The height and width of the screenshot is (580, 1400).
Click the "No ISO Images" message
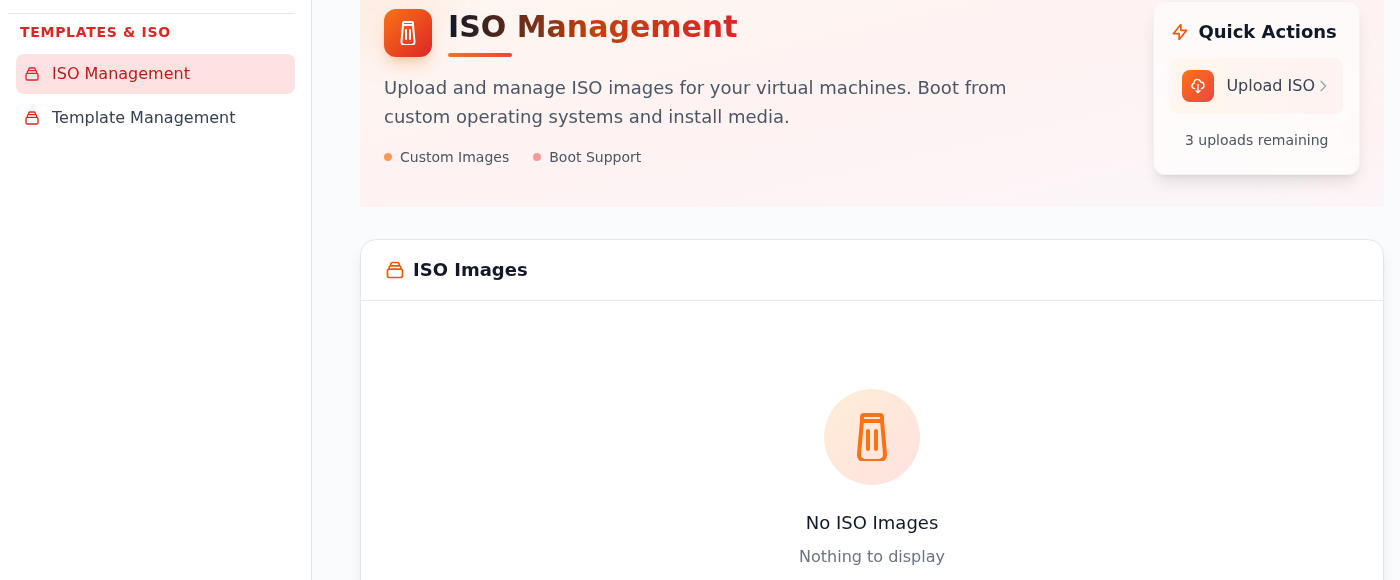pos(872,523)
